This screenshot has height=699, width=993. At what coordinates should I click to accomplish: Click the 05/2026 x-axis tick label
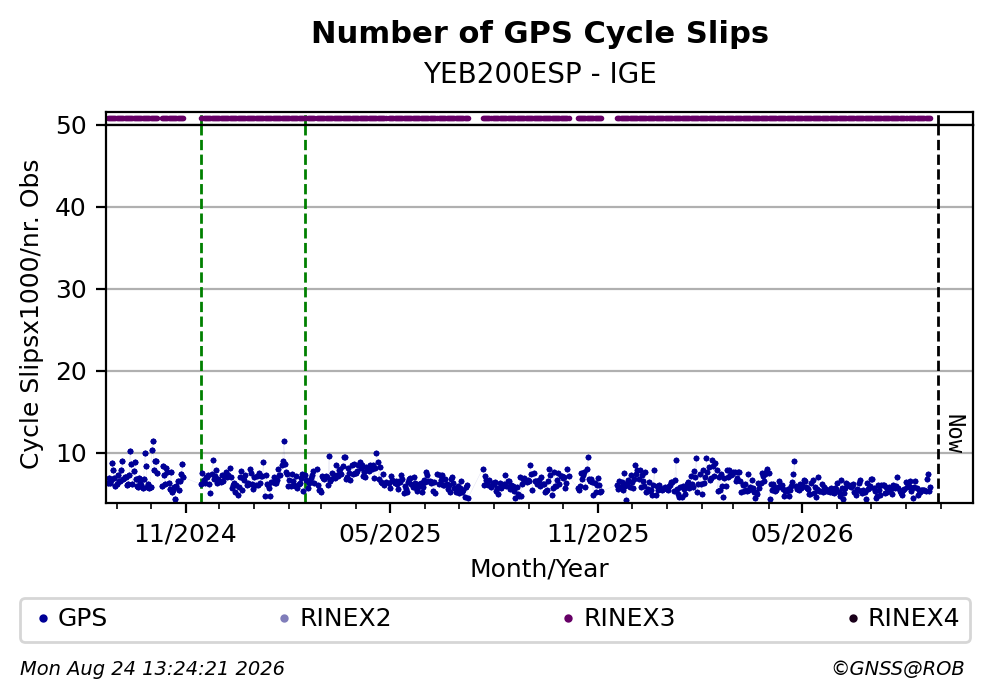[x=802, y=534]
